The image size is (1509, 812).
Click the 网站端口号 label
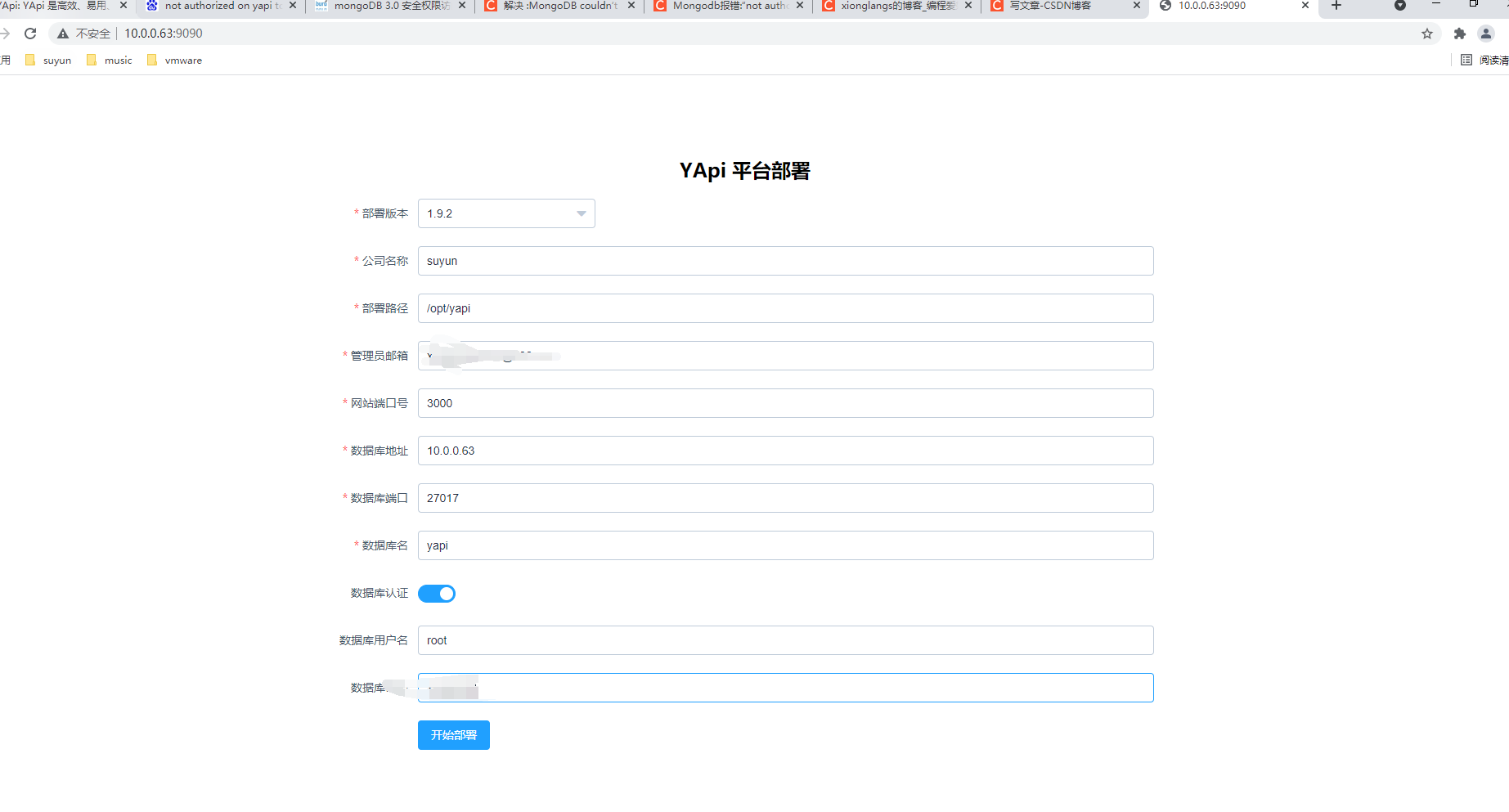pyautogui.click(x=379, y=403)
